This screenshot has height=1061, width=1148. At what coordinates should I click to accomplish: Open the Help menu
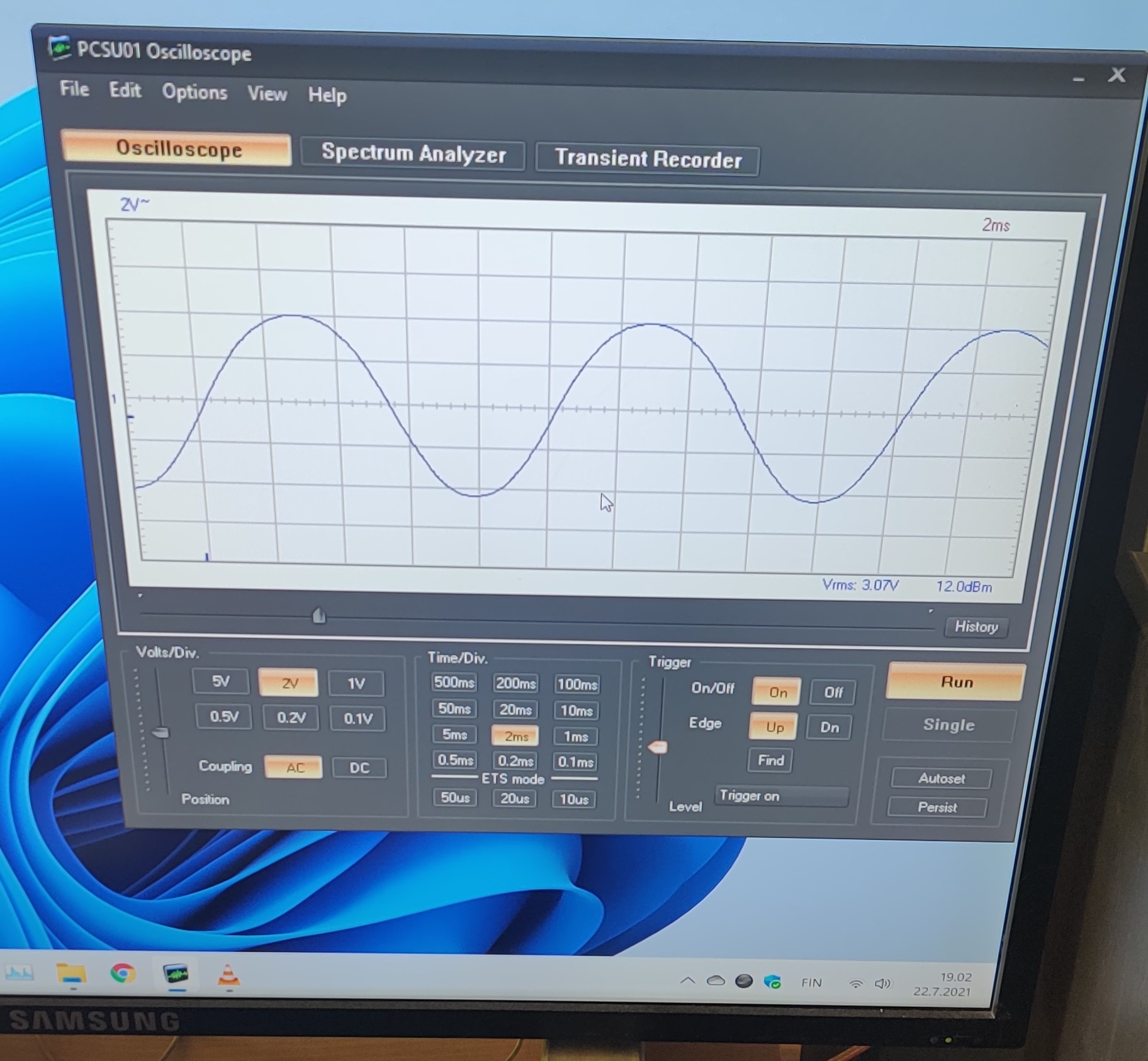tap(327, 96)
